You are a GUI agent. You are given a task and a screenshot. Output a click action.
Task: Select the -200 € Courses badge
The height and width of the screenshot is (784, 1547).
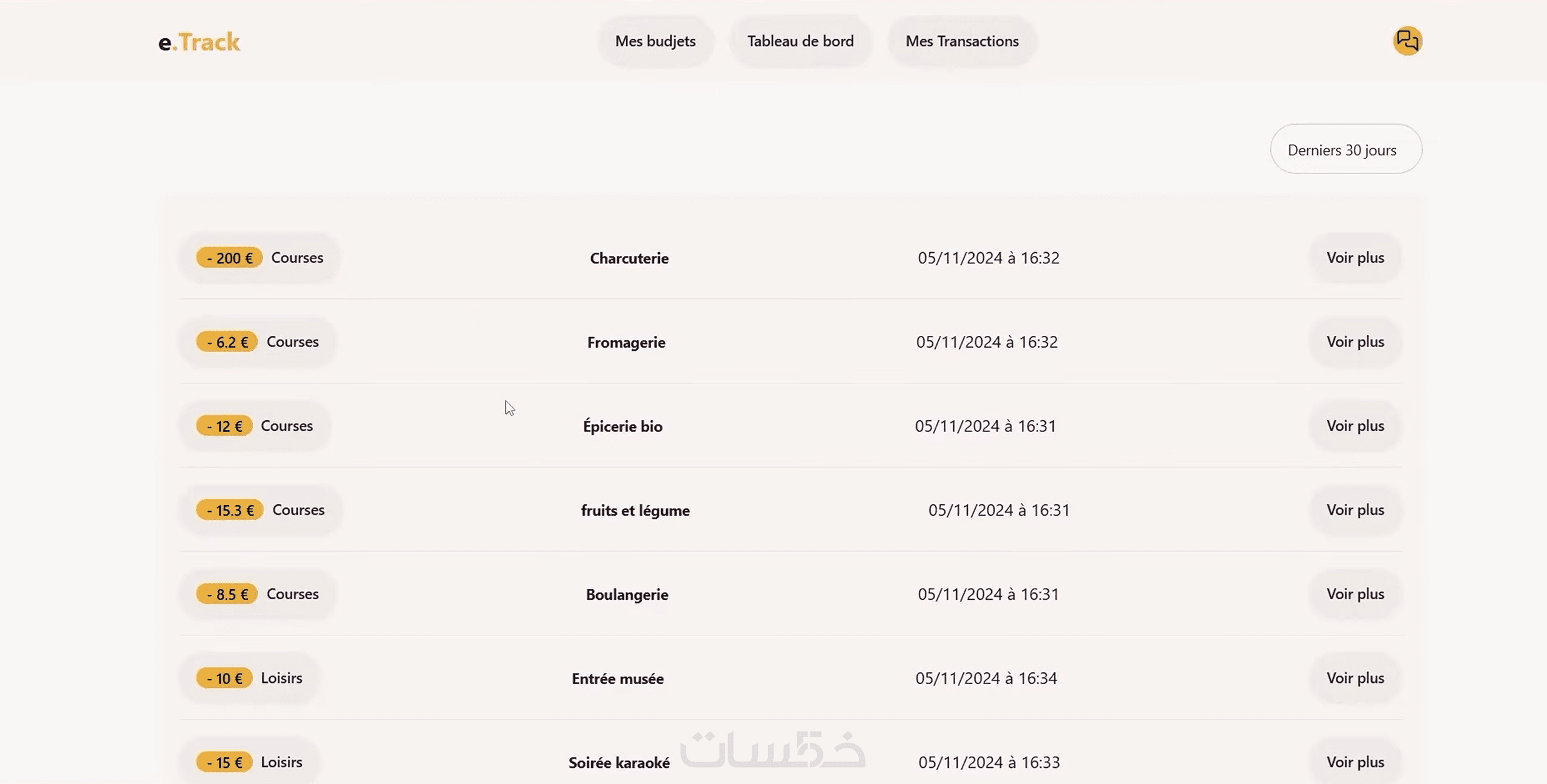[260, 258]
